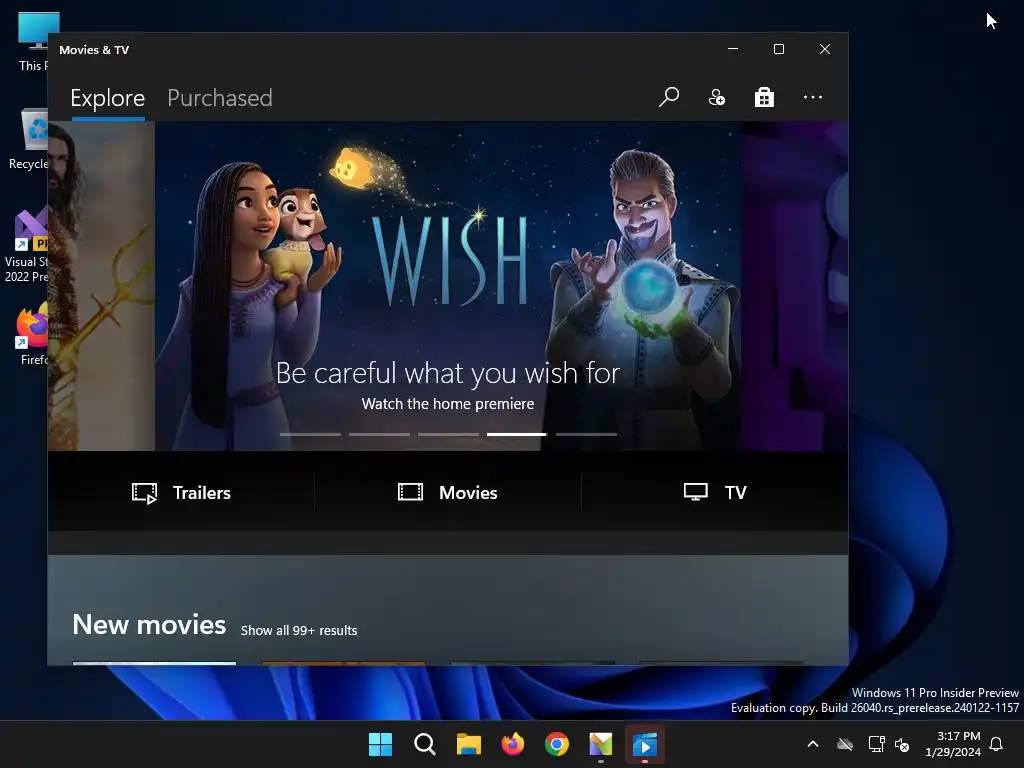Click Watch the home premiere text
1024x768 pixels.
tap(447, 404)
